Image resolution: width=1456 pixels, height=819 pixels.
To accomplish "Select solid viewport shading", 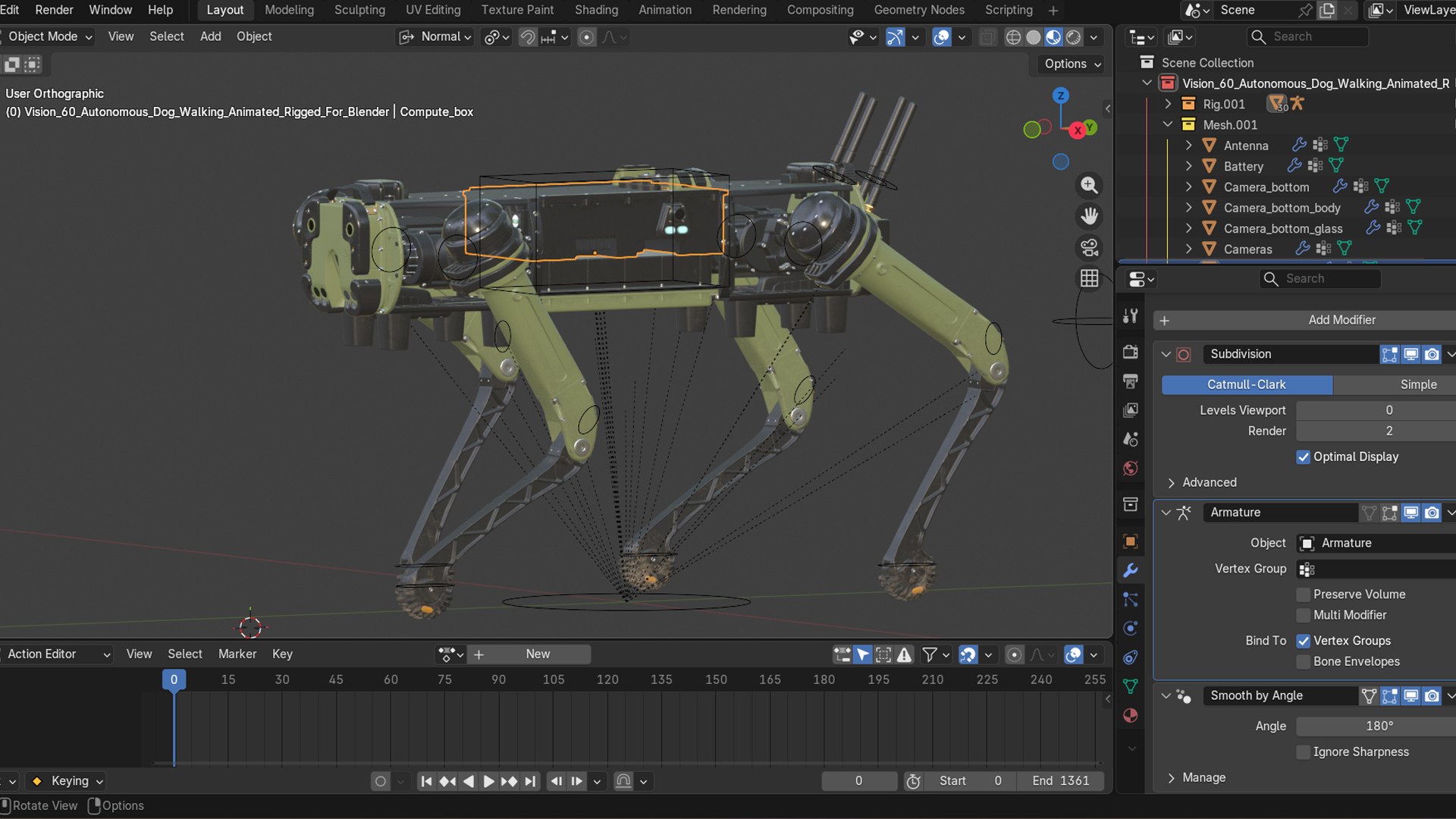I will (x=1033, y=37).
